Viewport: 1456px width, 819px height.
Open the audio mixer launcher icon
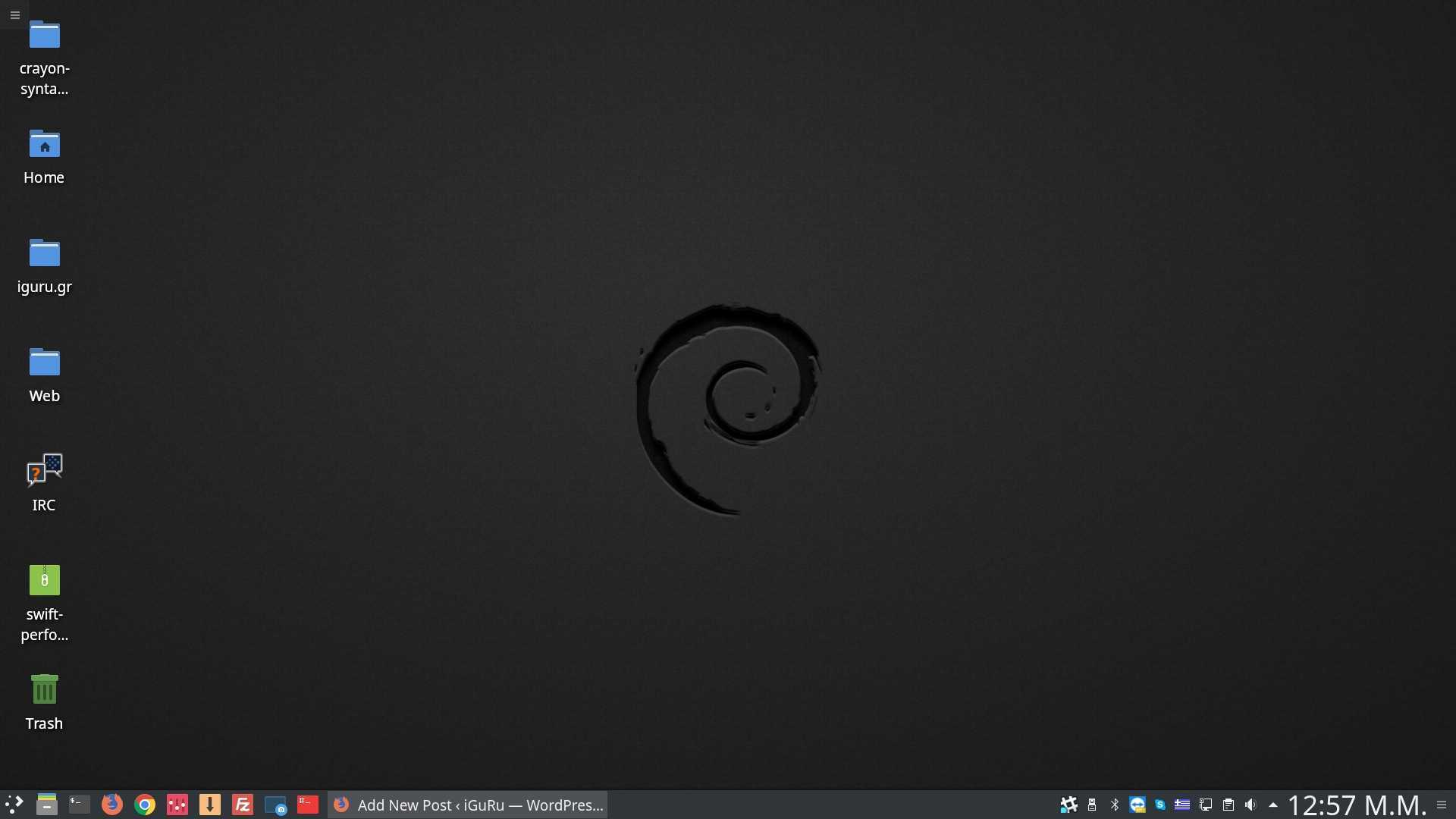(177, 805)
